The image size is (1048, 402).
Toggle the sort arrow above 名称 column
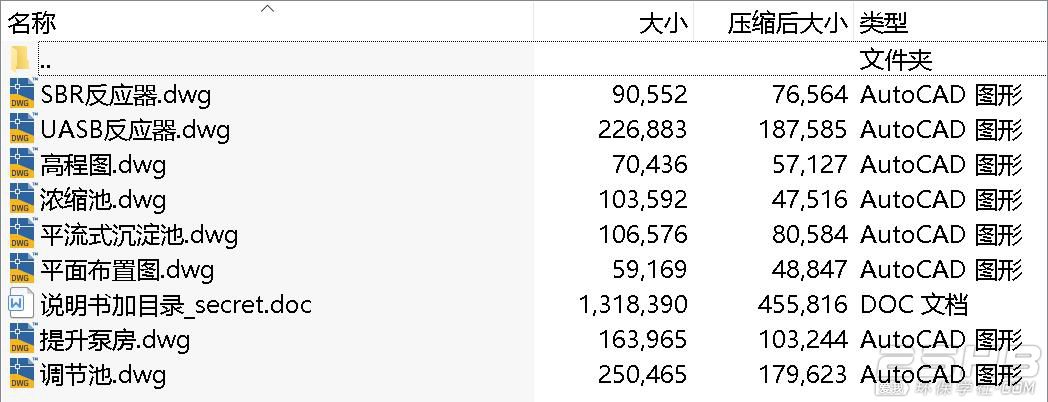pos(267,8)
